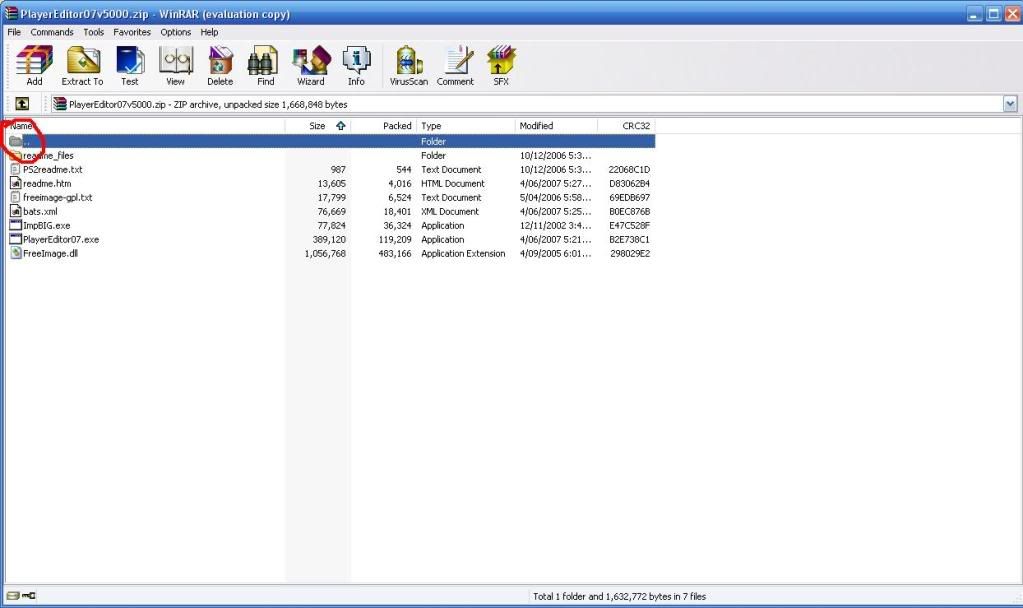The height and width of the screenshot is (608, 1023).
Task: Click the freeimage-gpl.txt file icon
Action: click(16, 197)
